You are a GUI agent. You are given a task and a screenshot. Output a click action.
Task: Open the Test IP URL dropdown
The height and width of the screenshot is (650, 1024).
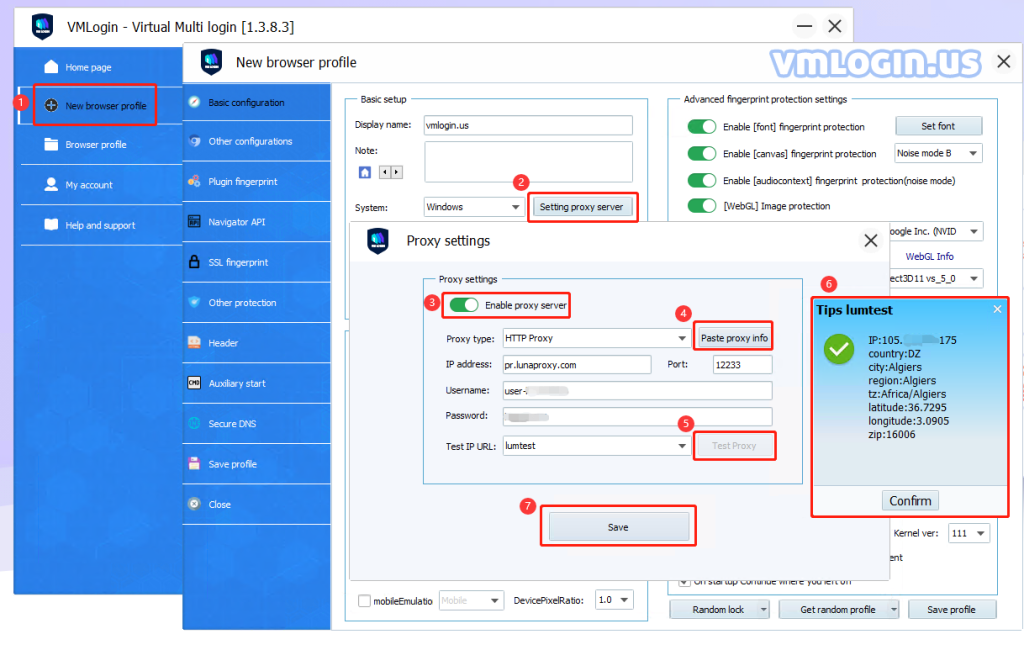596,446
